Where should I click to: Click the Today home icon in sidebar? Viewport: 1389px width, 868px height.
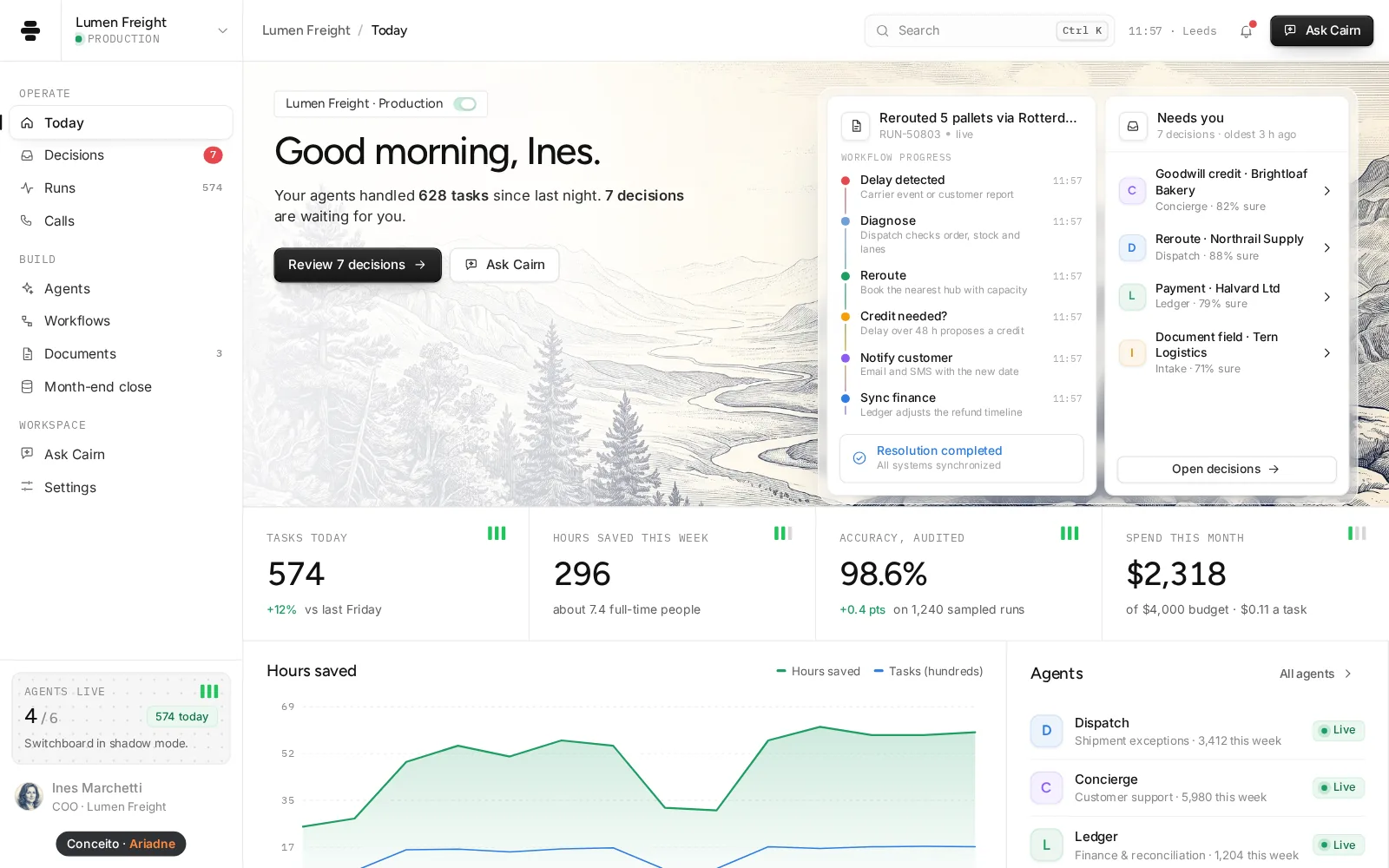tap(27, 123)
